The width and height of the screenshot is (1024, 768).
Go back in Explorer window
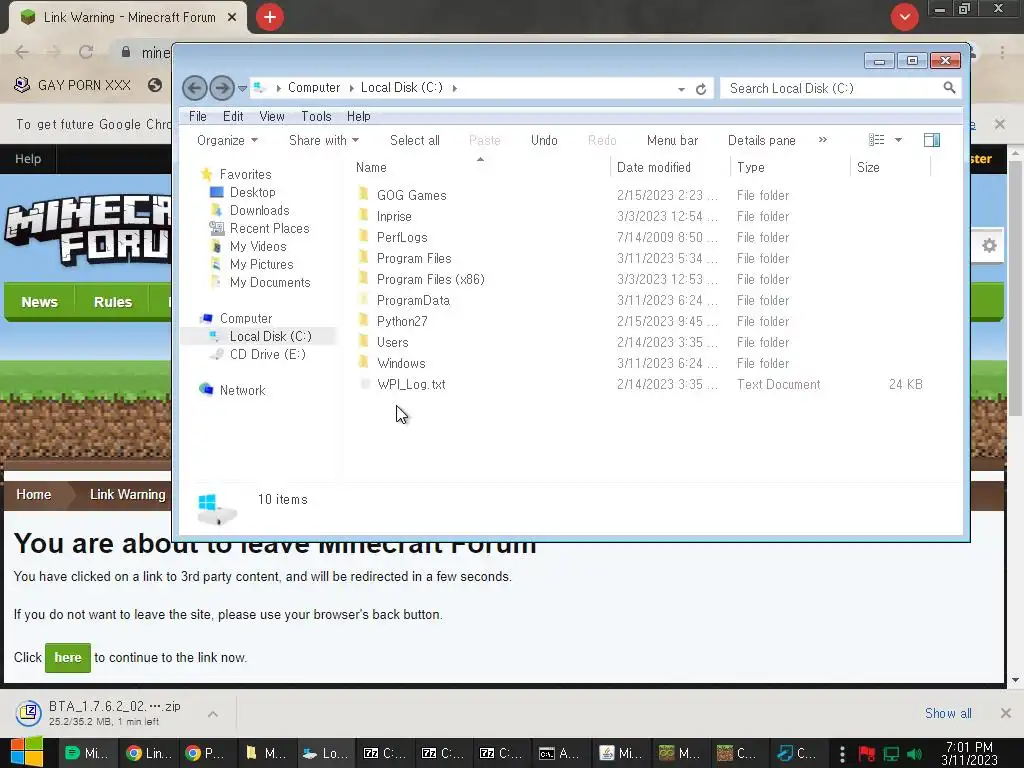(195, 88)
